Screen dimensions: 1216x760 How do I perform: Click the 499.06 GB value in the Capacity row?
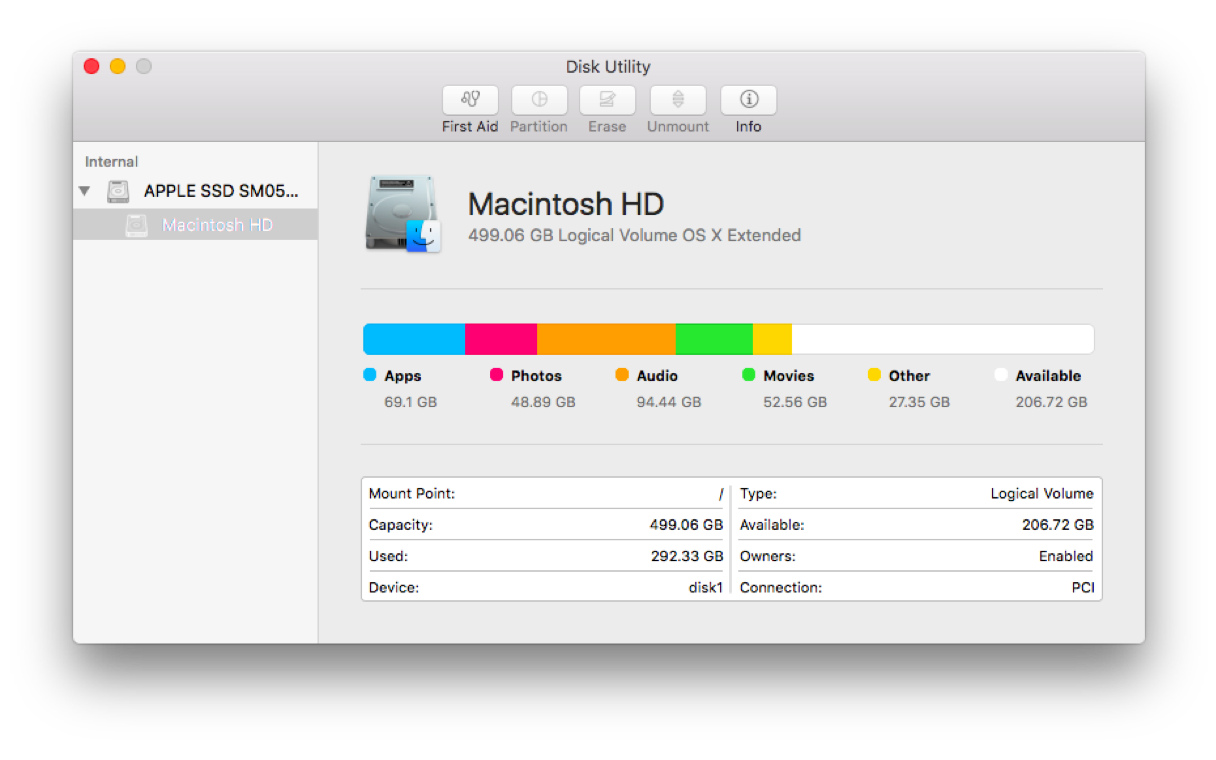click(686, 525)
